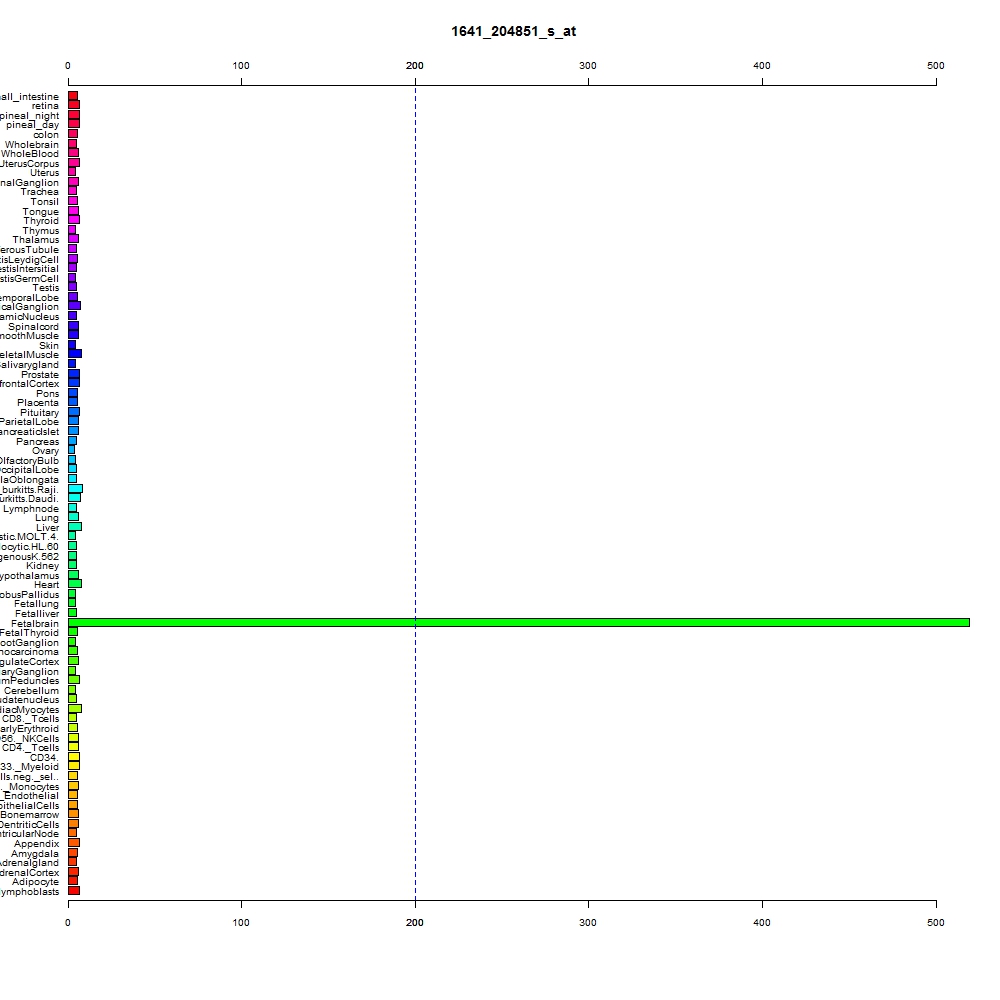Click the blue Pituitary bar
Viewport: 1000px width, 1000px height.
coord(74,412)
